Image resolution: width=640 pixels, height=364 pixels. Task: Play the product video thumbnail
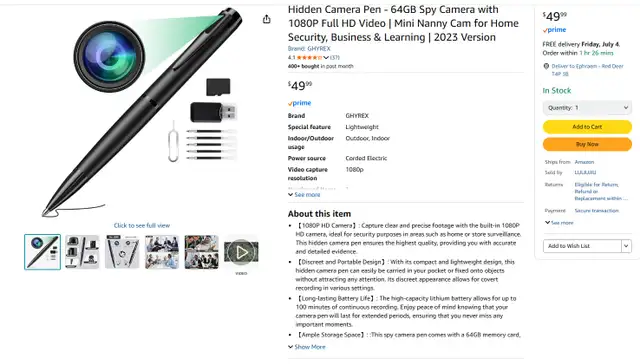point(241,252)
